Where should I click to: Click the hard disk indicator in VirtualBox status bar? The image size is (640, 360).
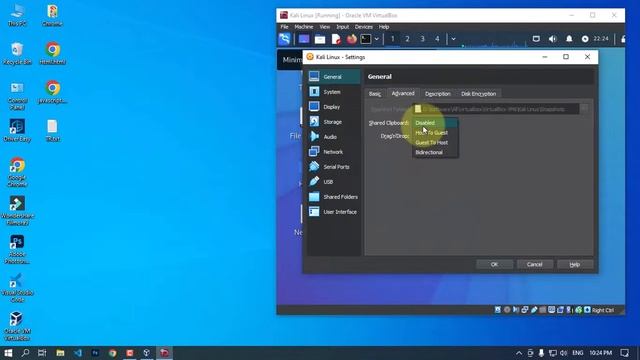point(498,310)
